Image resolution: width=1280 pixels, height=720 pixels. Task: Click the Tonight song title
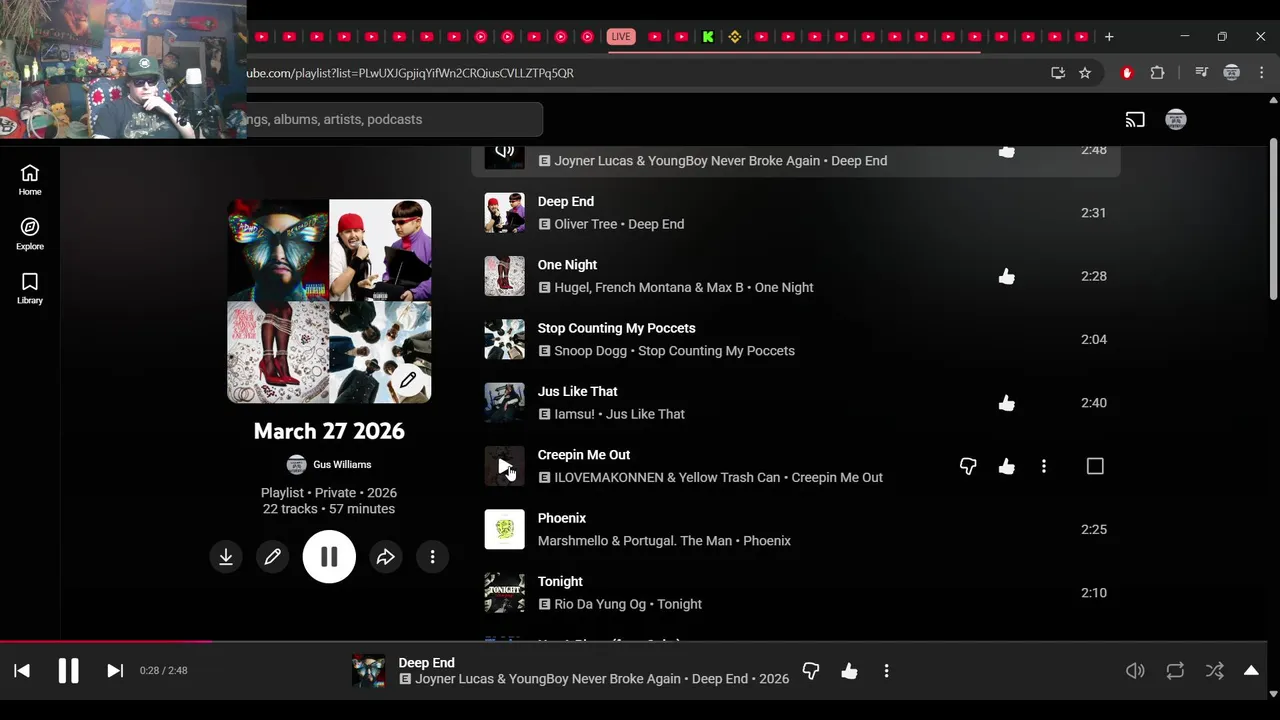560,581
